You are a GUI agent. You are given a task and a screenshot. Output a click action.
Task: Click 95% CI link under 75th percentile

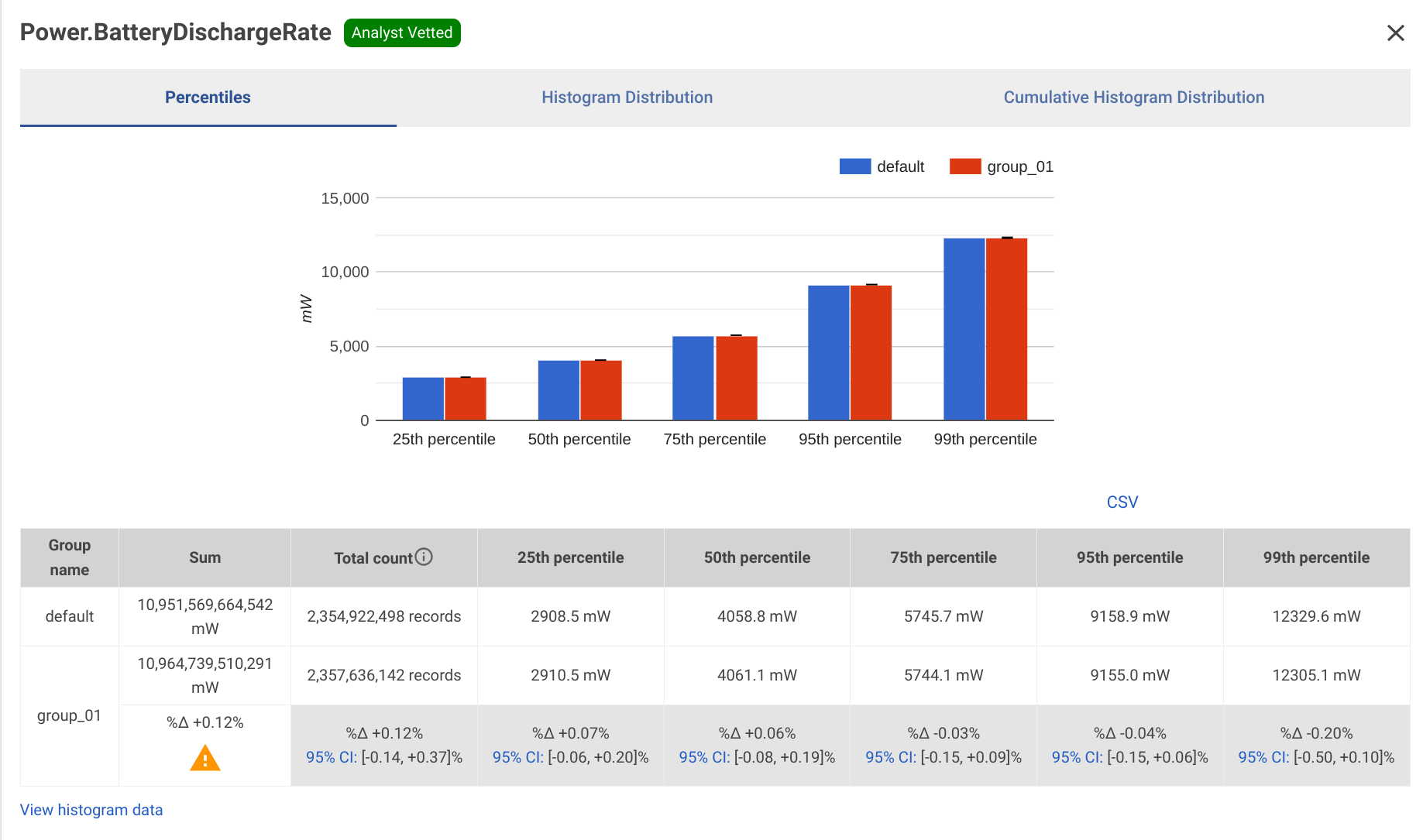(x=891, y=757)
